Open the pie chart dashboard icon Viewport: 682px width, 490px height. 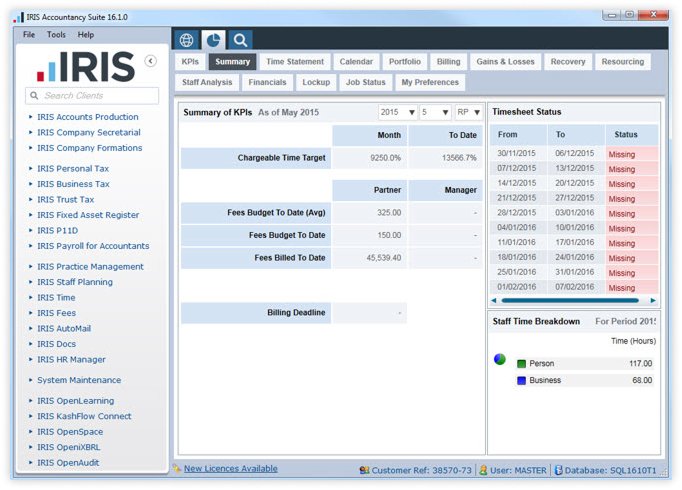[x=213, y=40]
